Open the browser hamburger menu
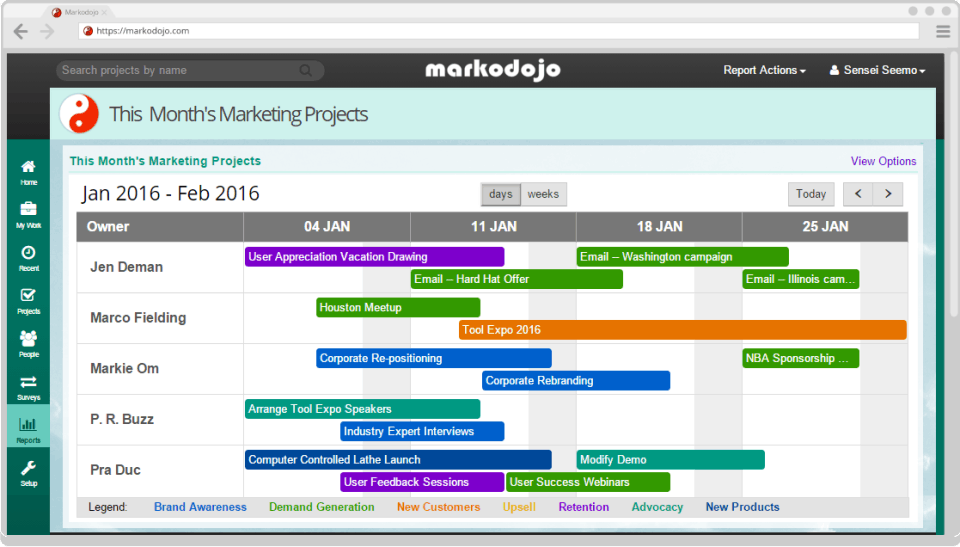Image resolution: width=960 pixels, height=547 pixels. (x=943, y=31)
